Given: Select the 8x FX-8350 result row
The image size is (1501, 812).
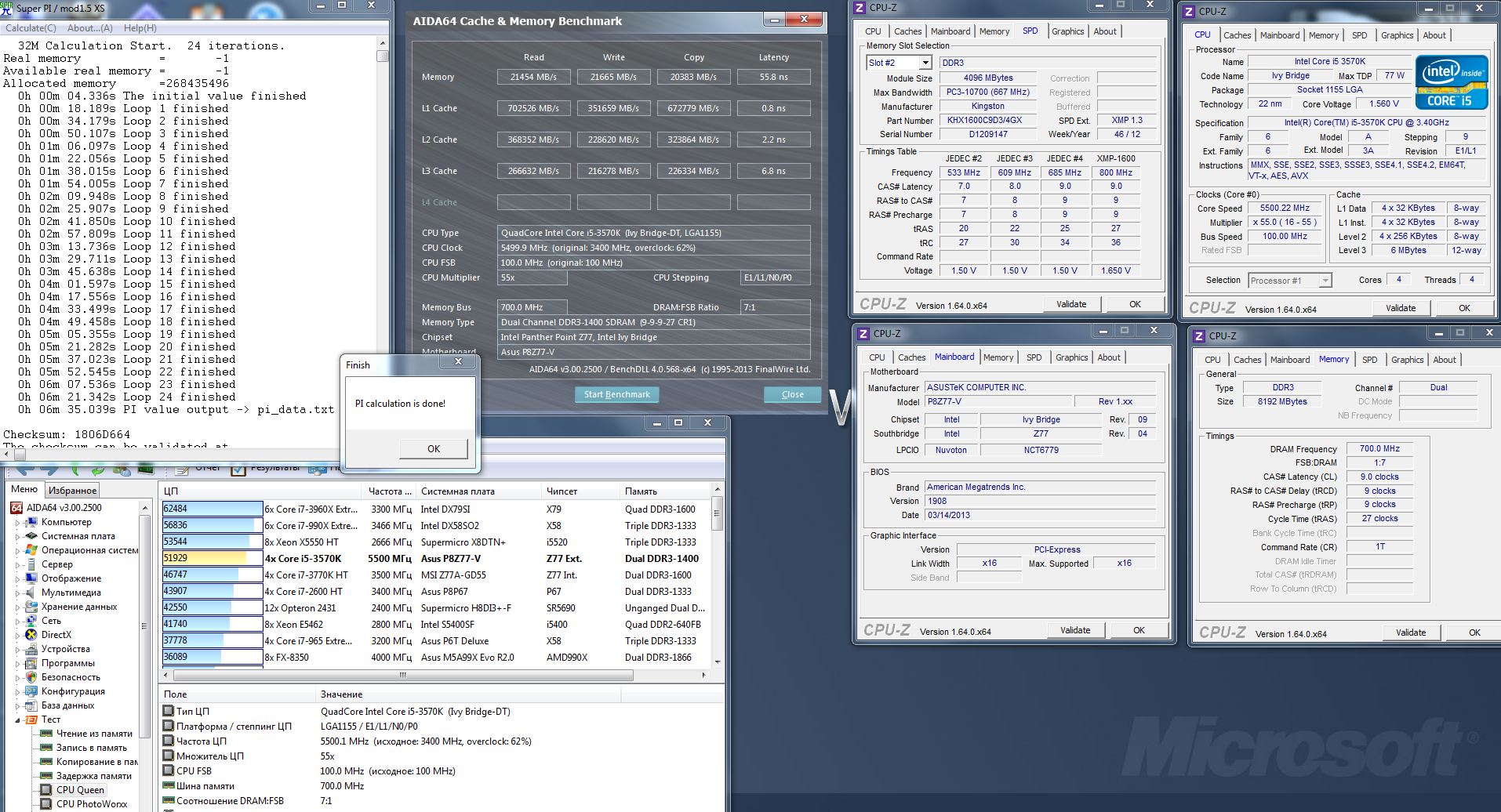Looking at the screenshot, I should click(434, 658).
